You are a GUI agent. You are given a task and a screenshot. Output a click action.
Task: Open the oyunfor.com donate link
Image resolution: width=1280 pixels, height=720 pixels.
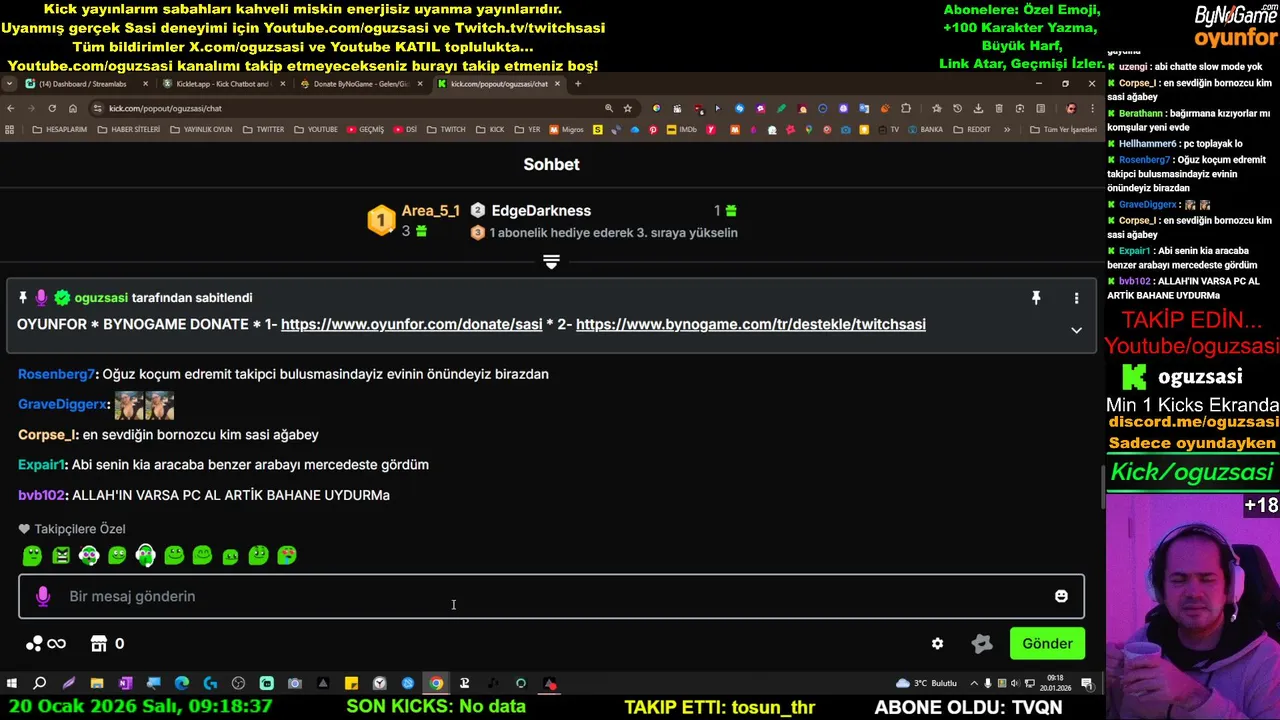point(411,324)
